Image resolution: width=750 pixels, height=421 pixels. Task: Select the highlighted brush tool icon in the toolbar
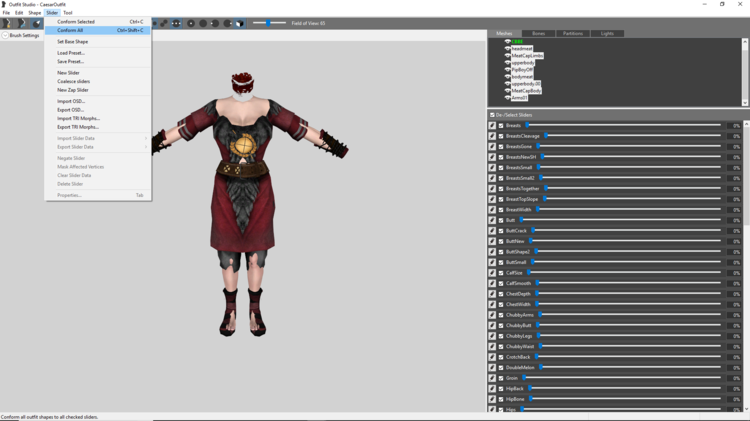pos(36,23)
